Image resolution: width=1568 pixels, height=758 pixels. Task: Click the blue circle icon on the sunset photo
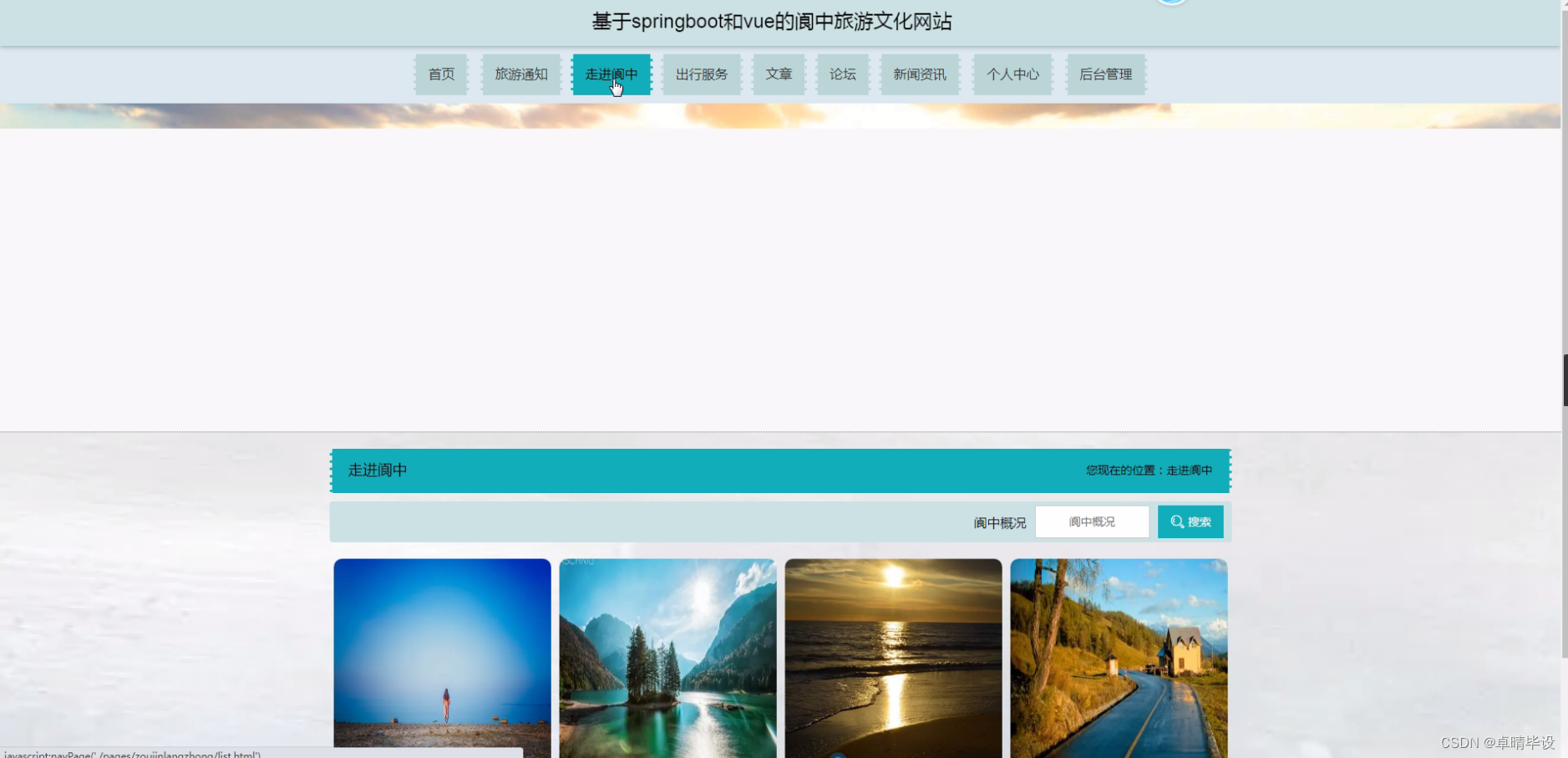click(838, 753)
